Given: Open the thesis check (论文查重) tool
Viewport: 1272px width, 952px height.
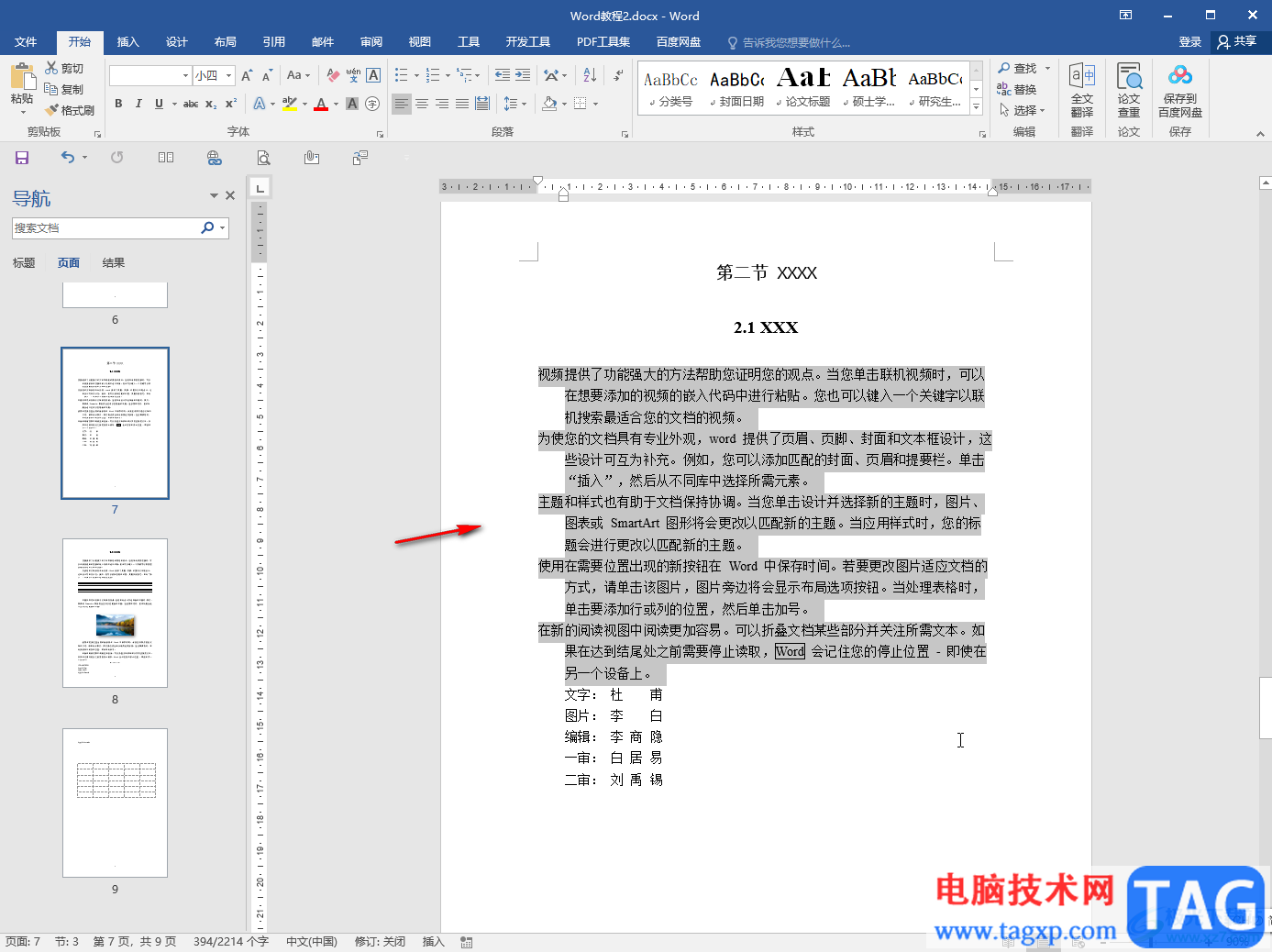Looking at the screenshot, I should [x=1129, y=90].
